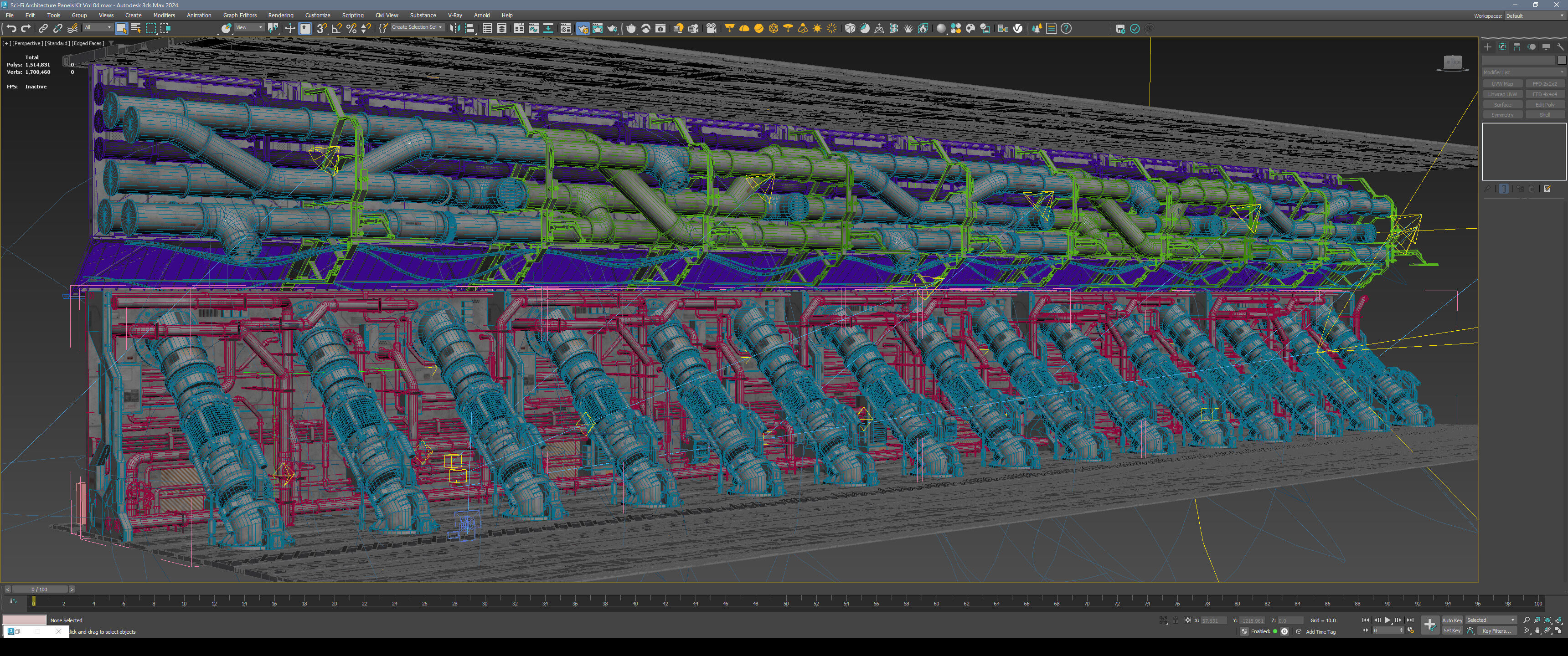Click the Maximize Viewport Toggle icon

pyautogui.click(x=1559, y=631)
